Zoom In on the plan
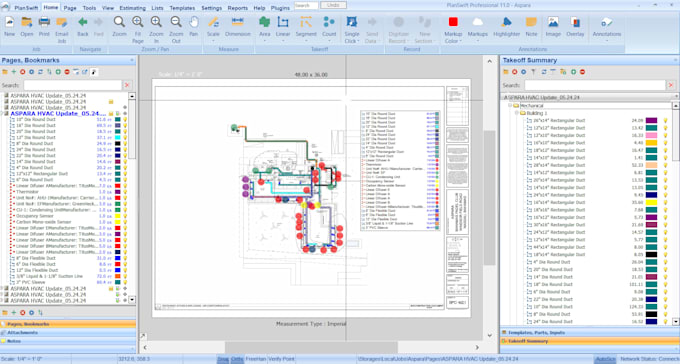The height and width of the screenshot is (364, 680). (156, 30)
